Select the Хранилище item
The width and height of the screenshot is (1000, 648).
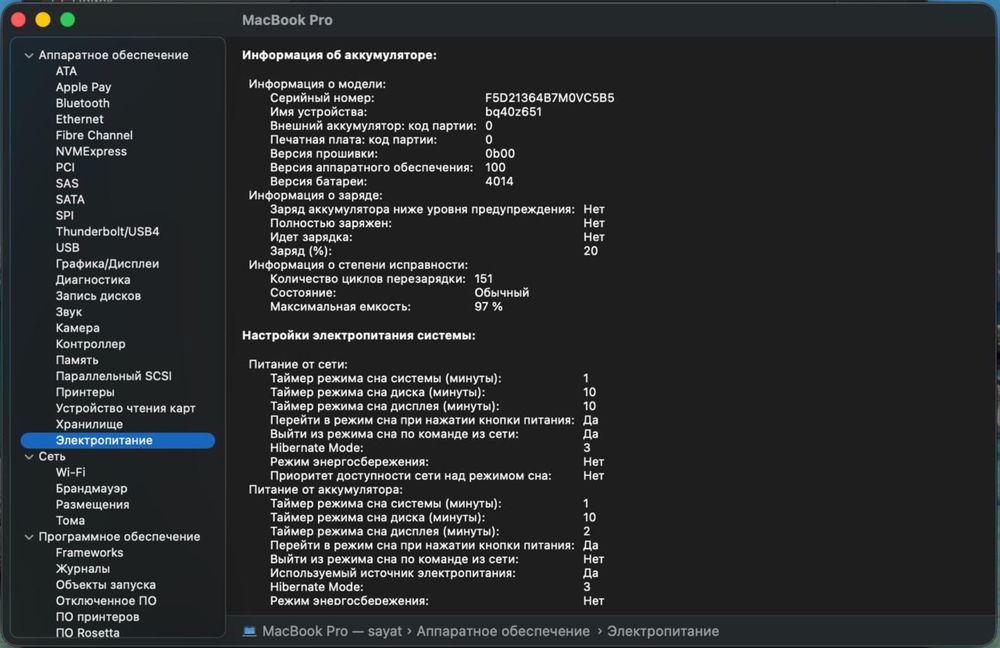coord(89,424)
